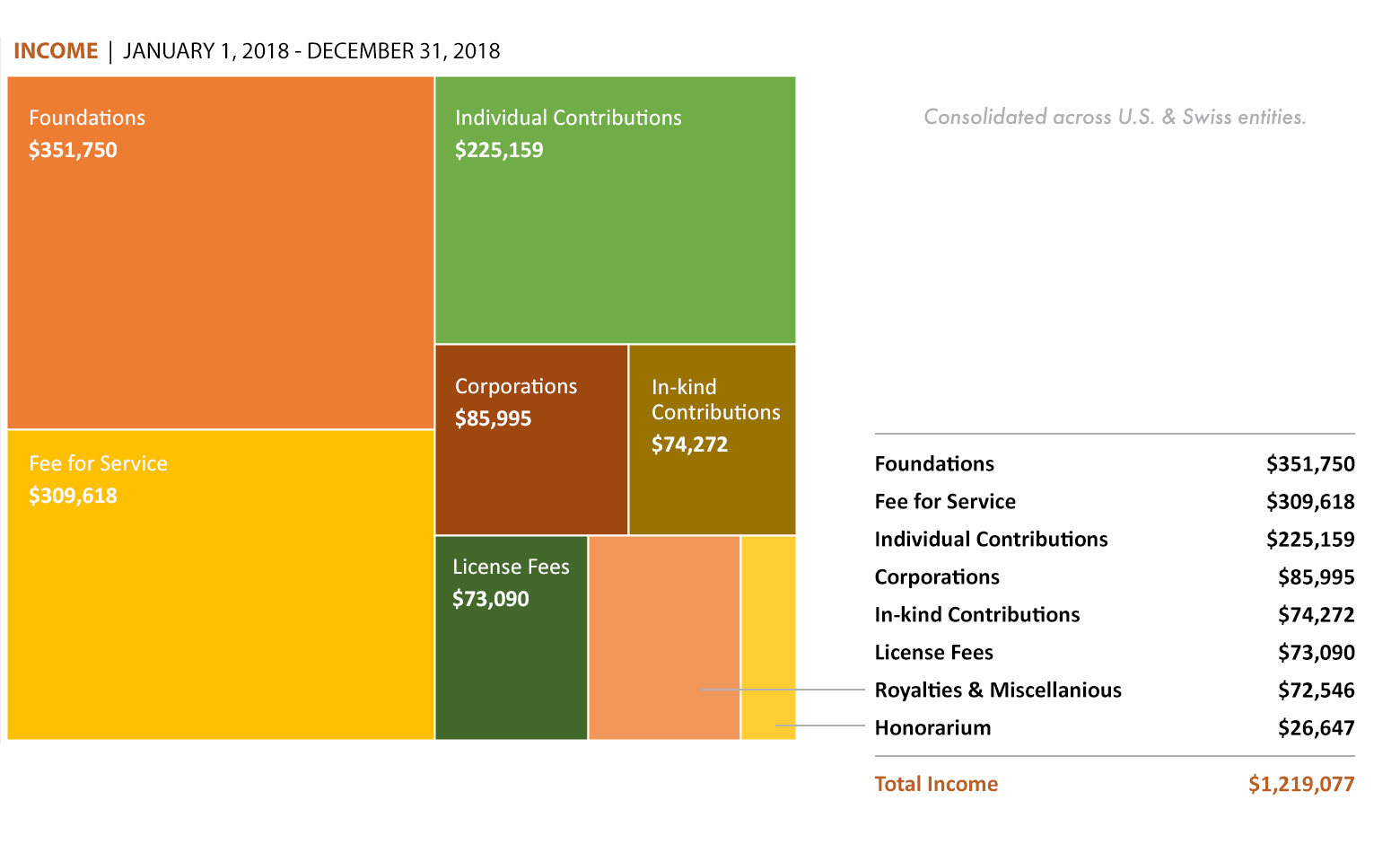
Task: Click the $85,995 amount in the table
Action: 1316,577
